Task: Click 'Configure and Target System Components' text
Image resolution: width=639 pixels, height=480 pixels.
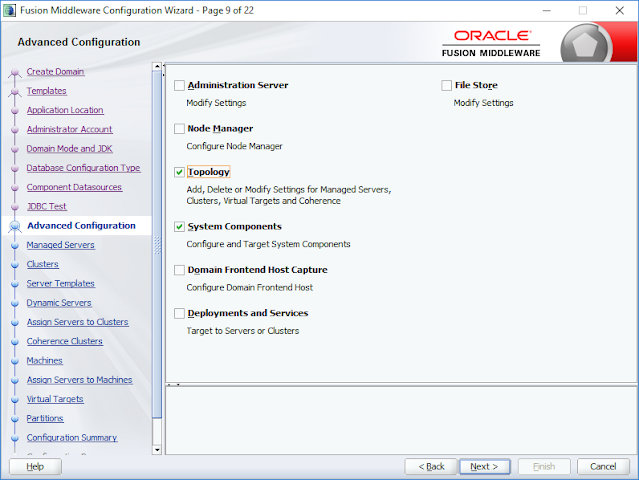Action: click(268, 244)
